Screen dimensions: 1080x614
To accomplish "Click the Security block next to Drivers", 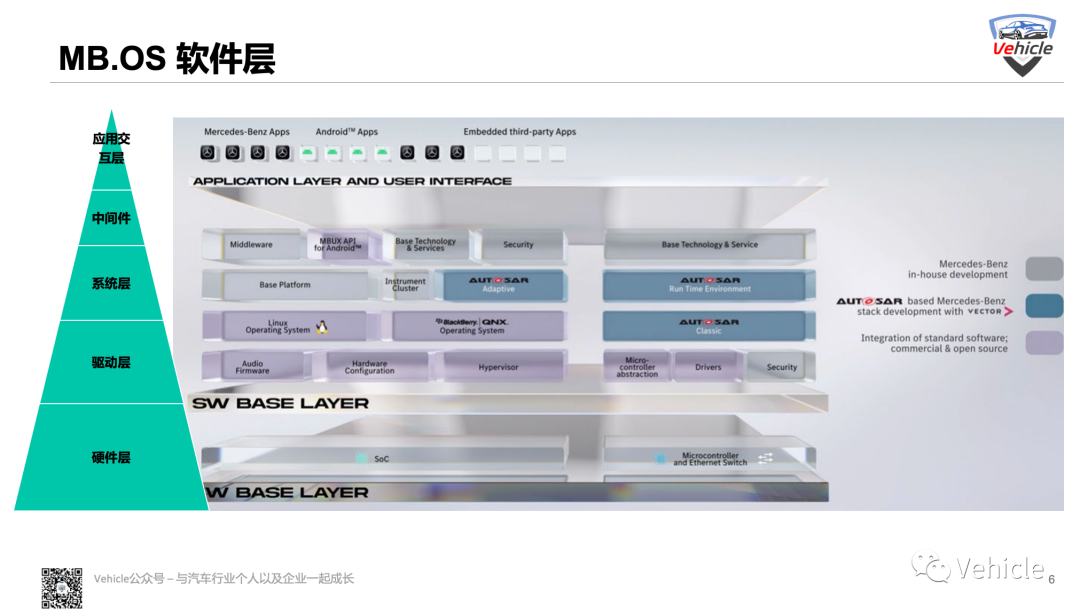I will (782, 367).
